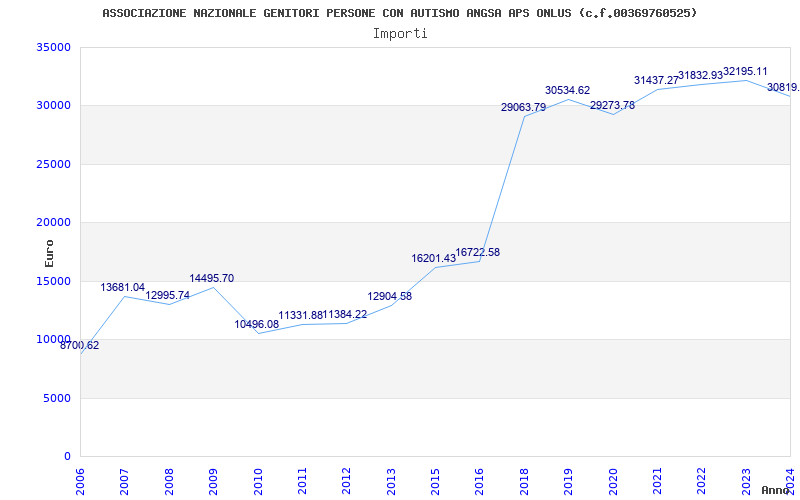Click the y-axis value 30000
The image size is (800, 500).
click(53, 106)
